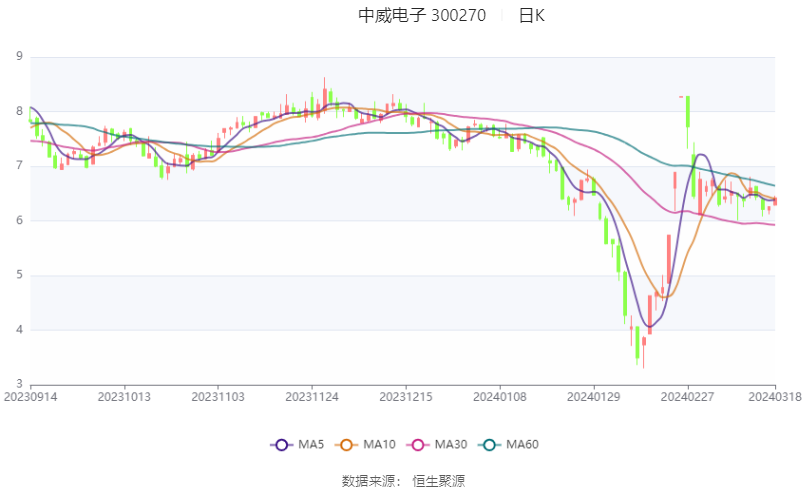Image resolution: width=807 pixels, height=491 pixels.
Task: Click the 数据来源 label text
Action: coord(367,481)
